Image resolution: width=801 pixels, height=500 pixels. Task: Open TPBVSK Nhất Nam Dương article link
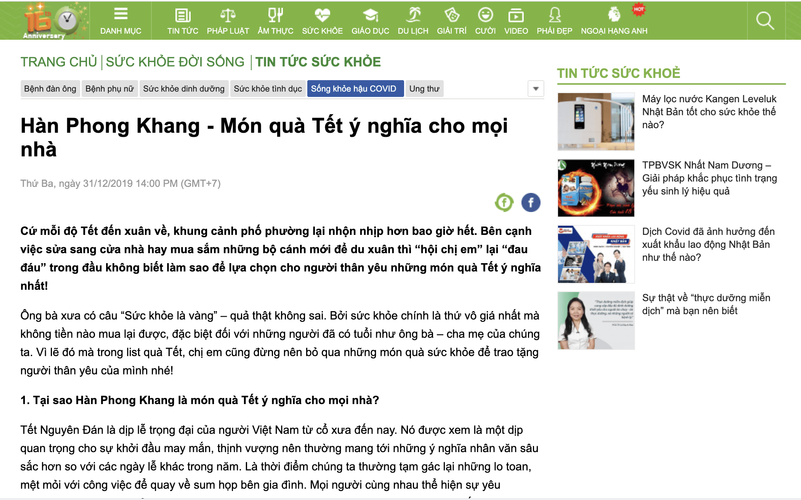[710, 178]
